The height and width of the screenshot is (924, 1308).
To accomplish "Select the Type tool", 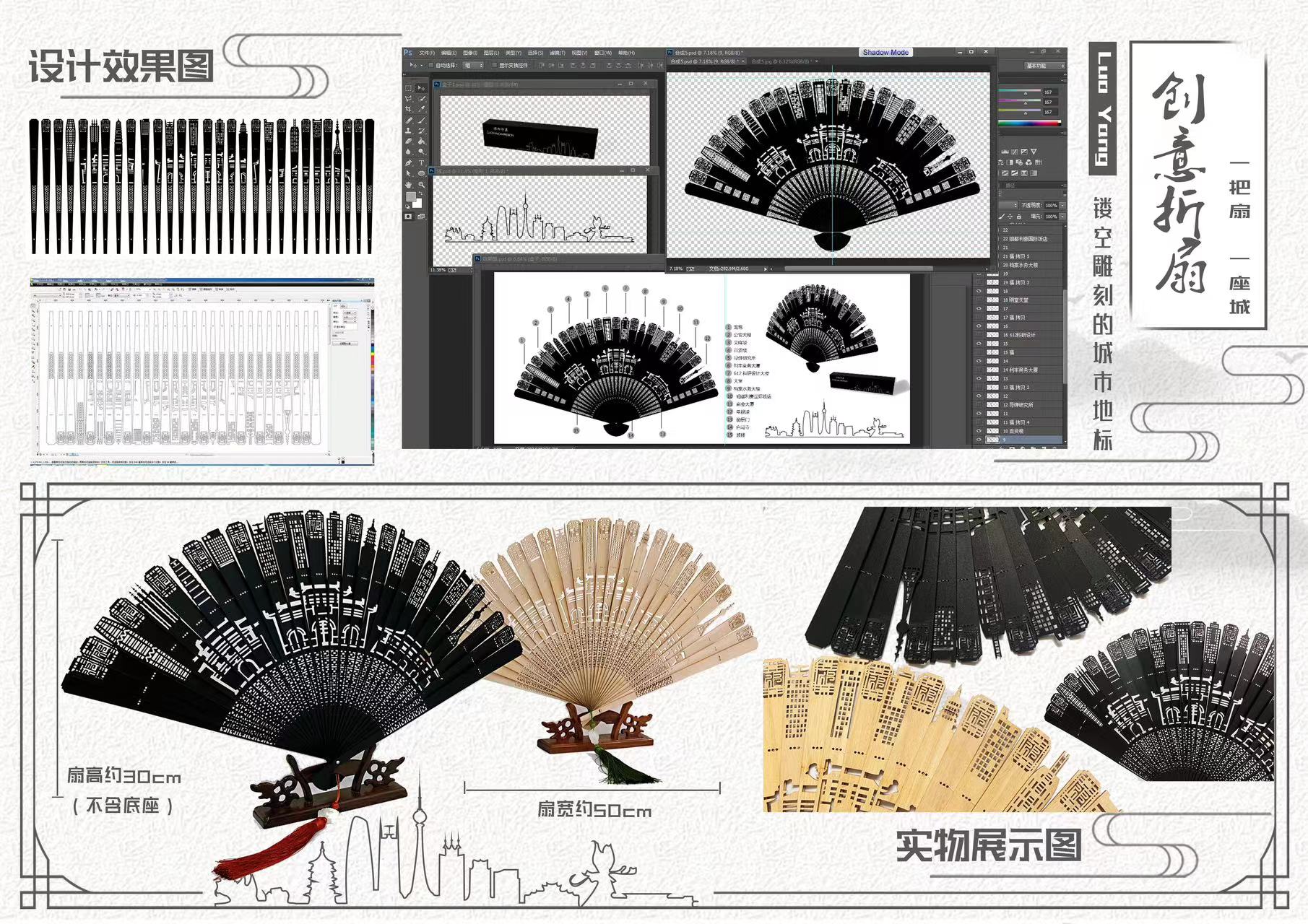I will (x=422, y=162).
